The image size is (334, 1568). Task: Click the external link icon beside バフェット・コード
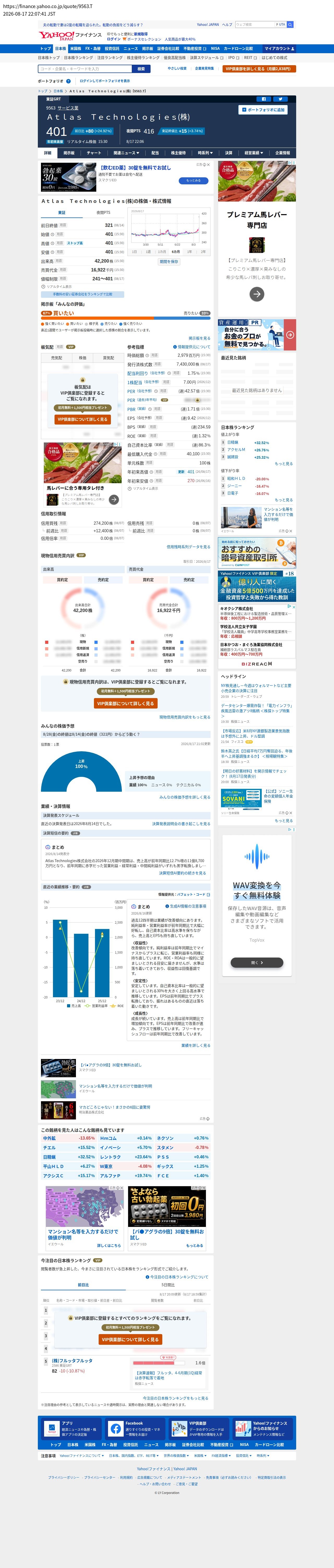208,895
